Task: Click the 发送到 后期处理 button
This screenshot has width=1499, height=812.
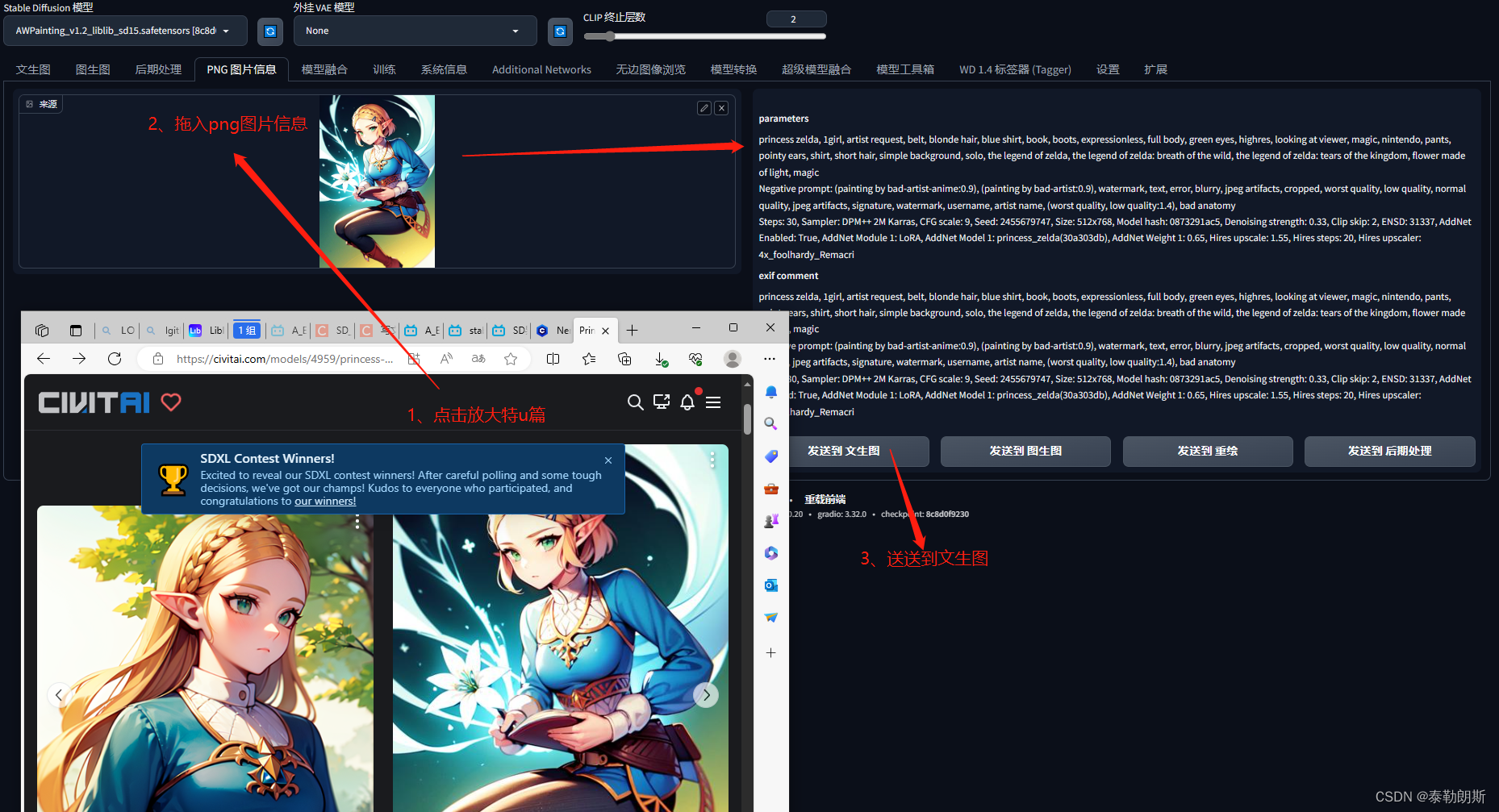Action: pos(1389,452)
